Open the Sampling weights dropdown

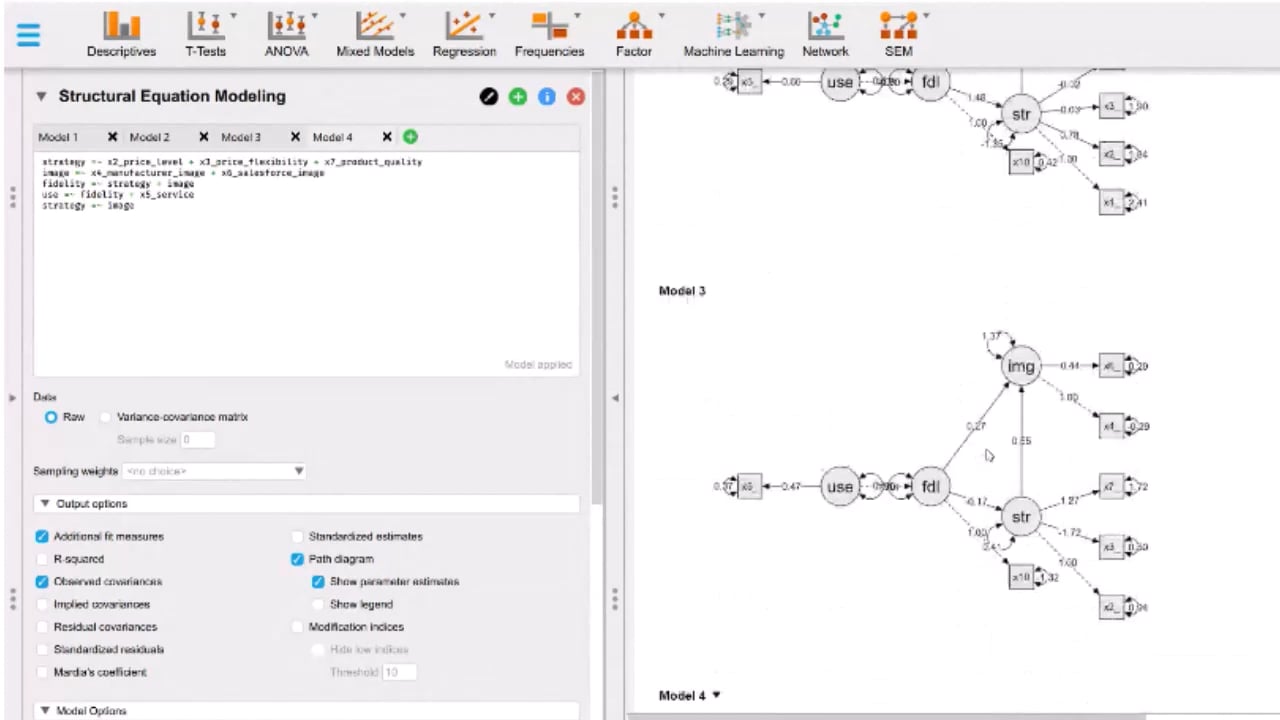[x=214, y=471]
